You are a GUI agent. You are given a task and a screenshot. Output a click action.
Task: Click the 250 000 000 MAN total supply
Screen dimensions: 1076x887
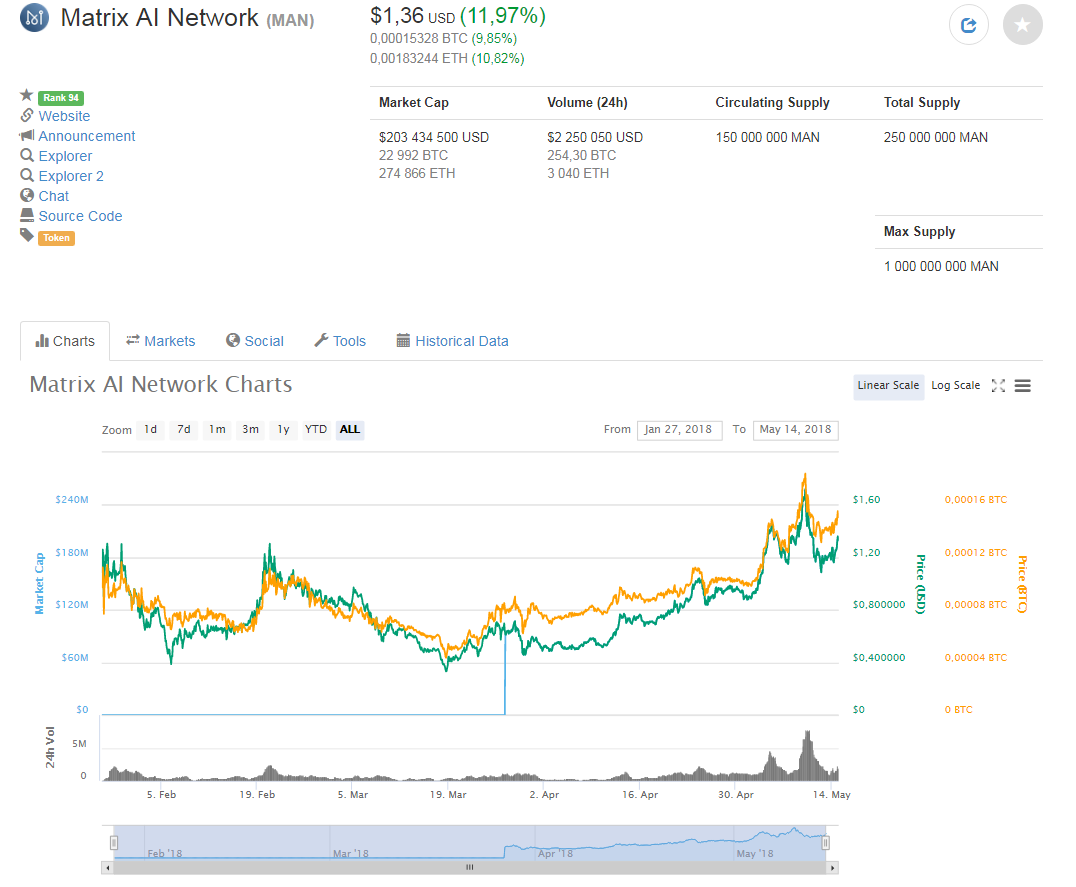[x=936, y=137]
